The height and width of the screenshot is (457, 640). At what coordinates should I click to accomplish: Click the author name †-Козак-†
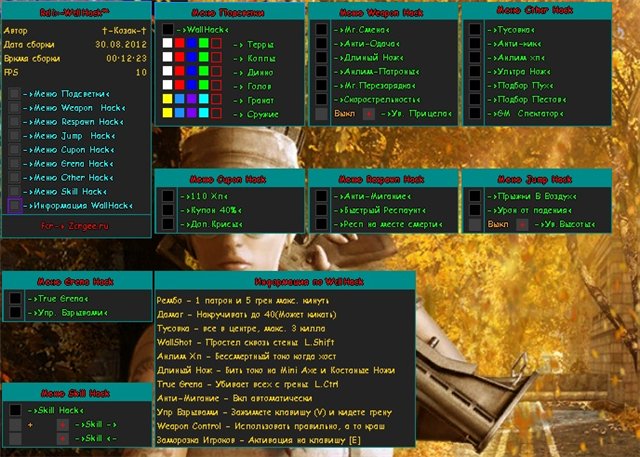[x=124, y=31]
